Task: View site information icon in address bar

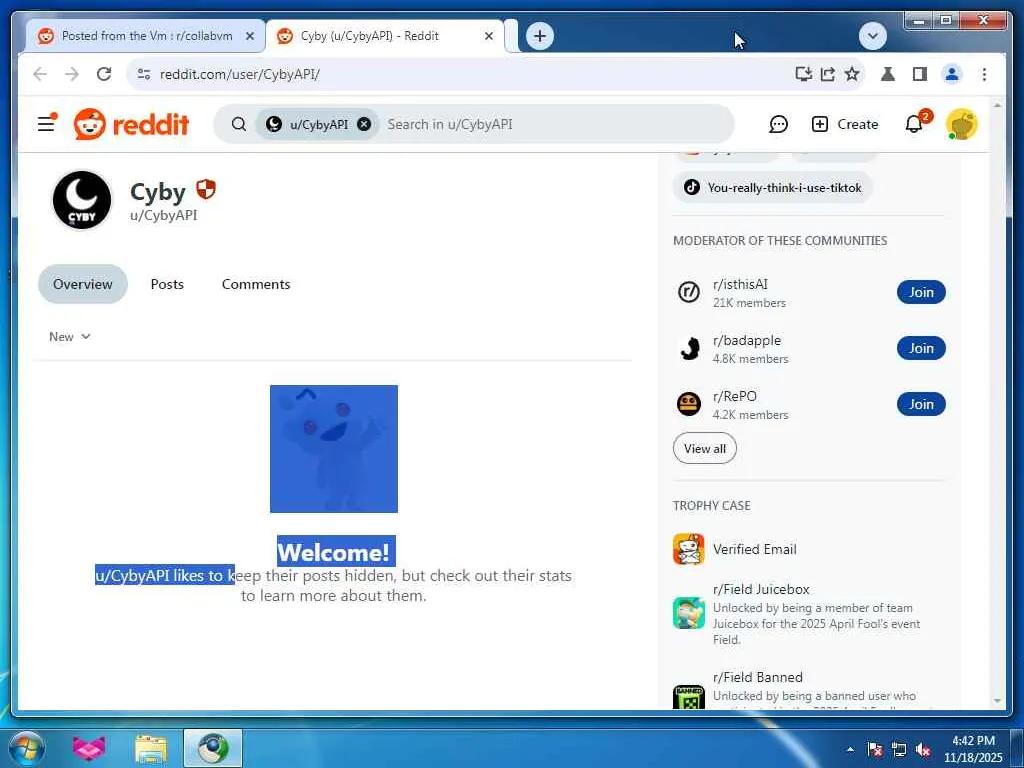Action: coord(144,74)
